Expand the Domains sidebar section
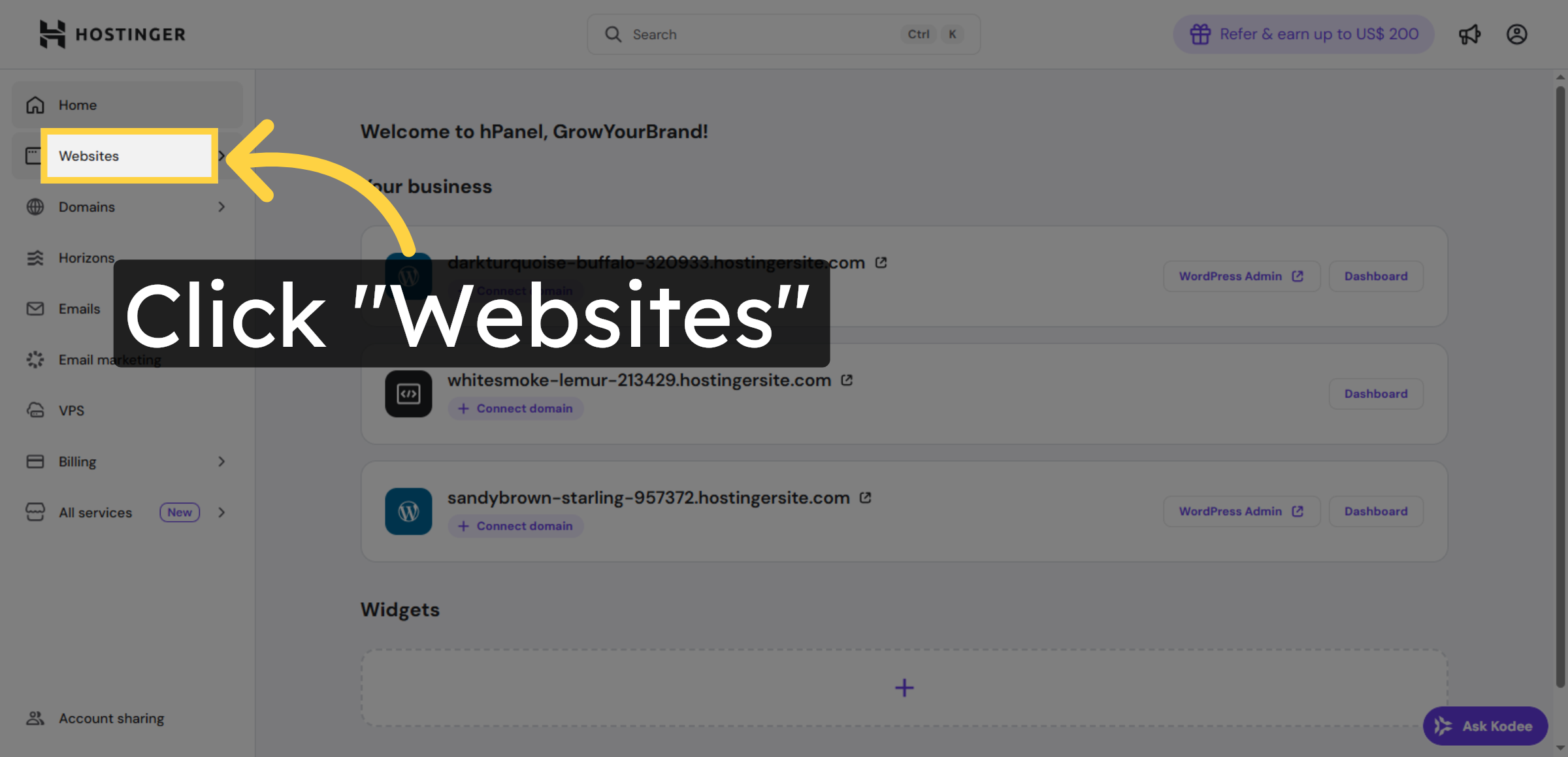Viewport: 1568px width, 757px height. tap(222, 206)
